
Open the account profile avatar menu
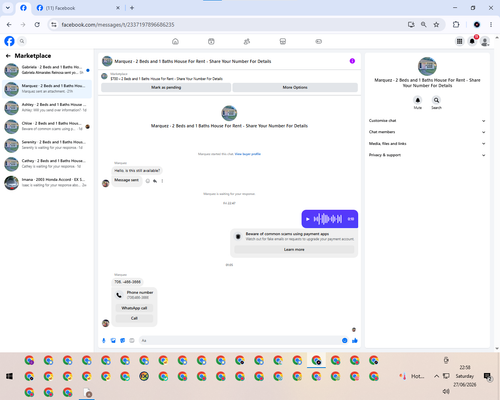coord(485,41)
